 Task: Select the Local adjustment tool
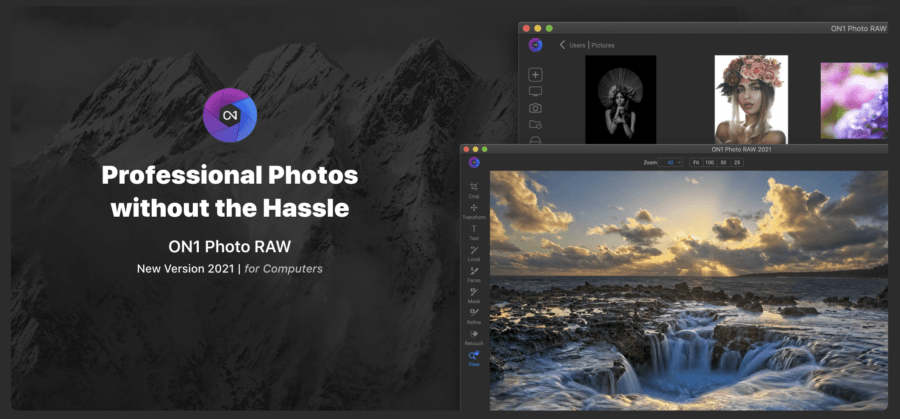coord(474,254)
